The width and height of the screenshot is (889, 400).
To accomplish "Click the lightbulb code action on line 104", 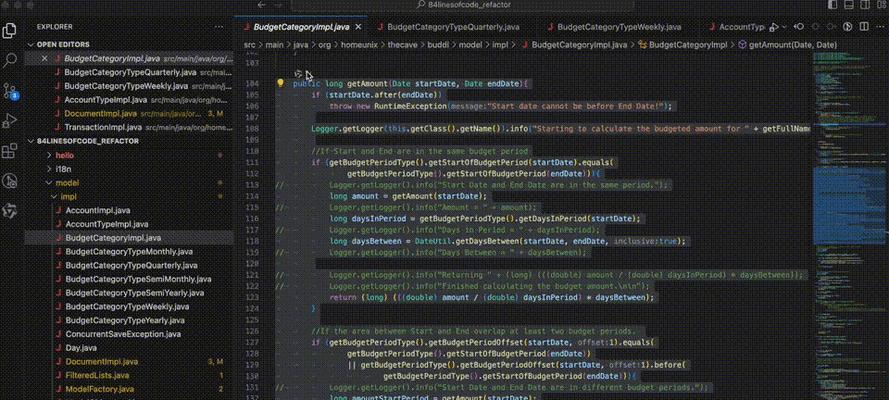I will click(x=280, y=83).
